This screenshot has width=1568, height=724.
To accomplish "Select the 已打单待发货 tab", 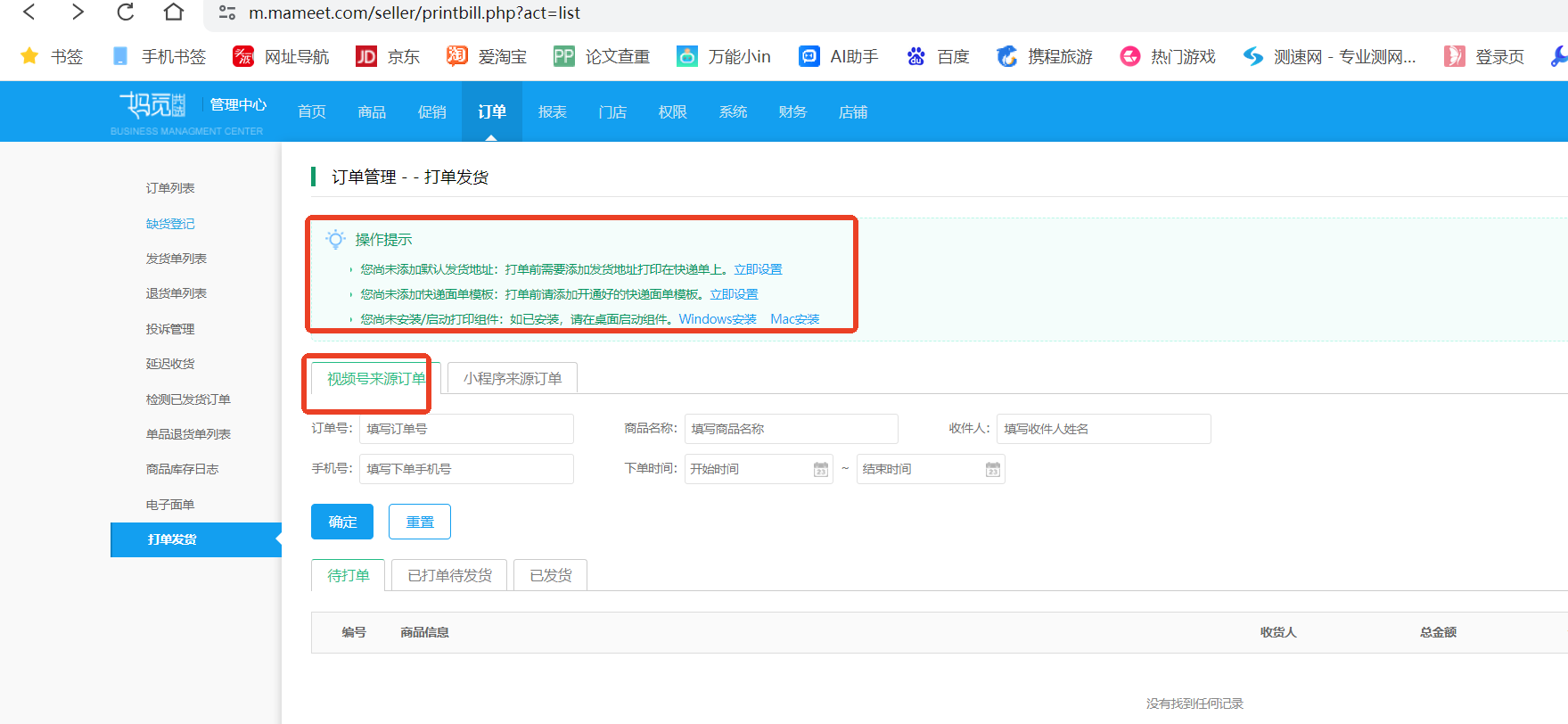I will 449,576.
